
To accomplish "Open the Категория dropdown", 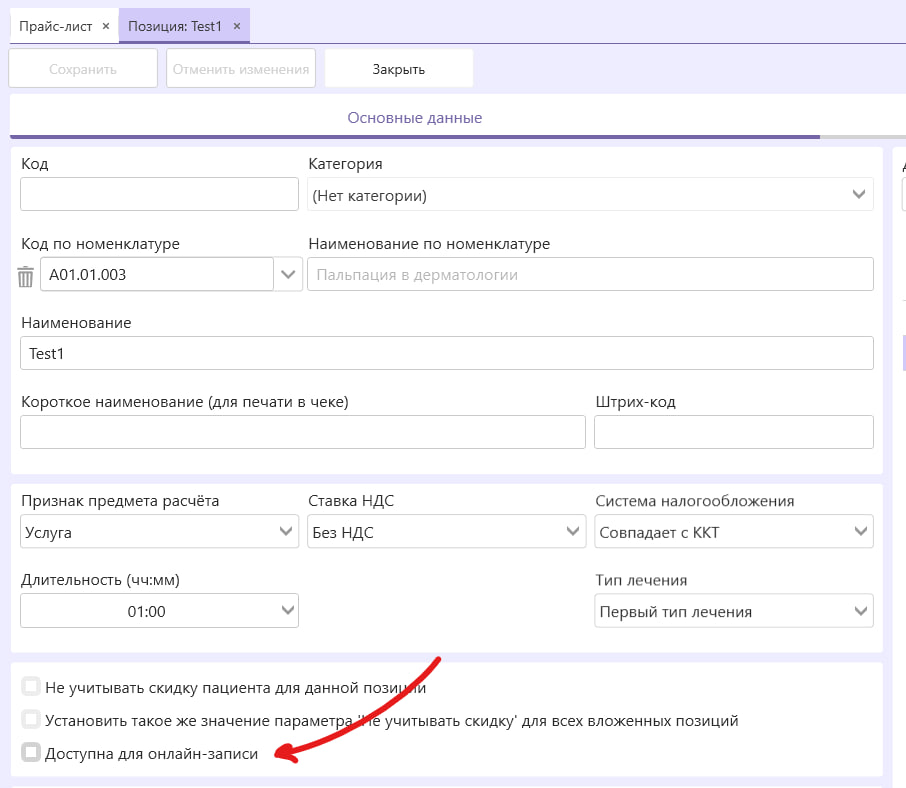I will pos(590,195).
